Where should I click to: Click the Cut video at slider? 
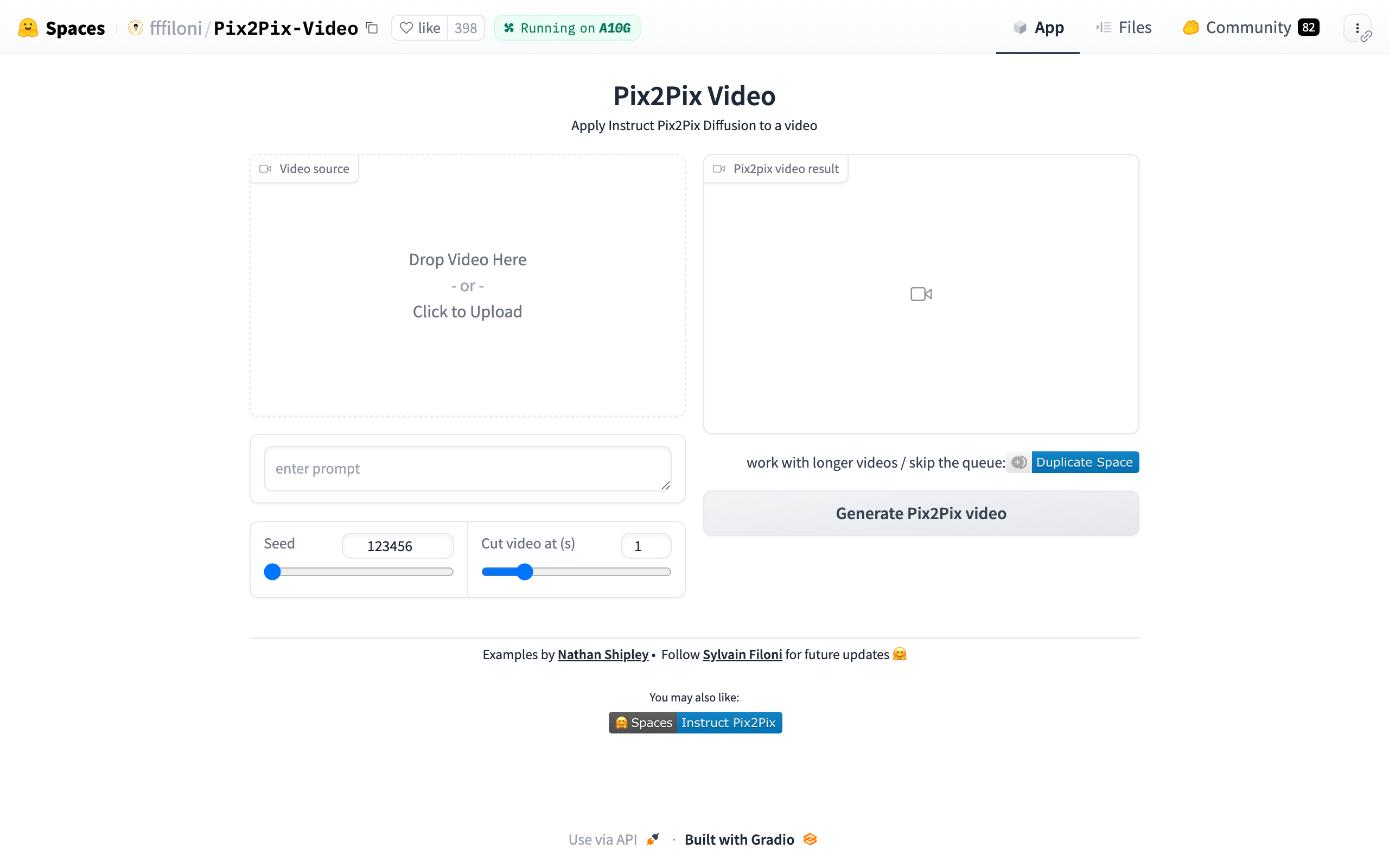pyautogui.click(x=576, y=572)
